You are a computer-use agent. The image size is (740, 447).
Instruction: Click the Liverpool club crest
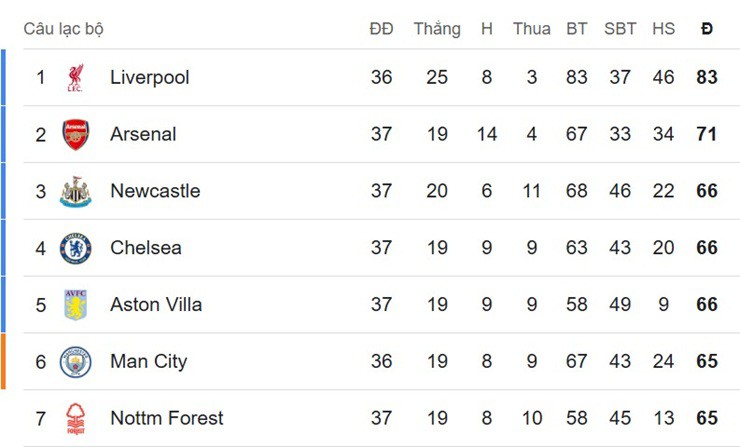click(76, 77)
